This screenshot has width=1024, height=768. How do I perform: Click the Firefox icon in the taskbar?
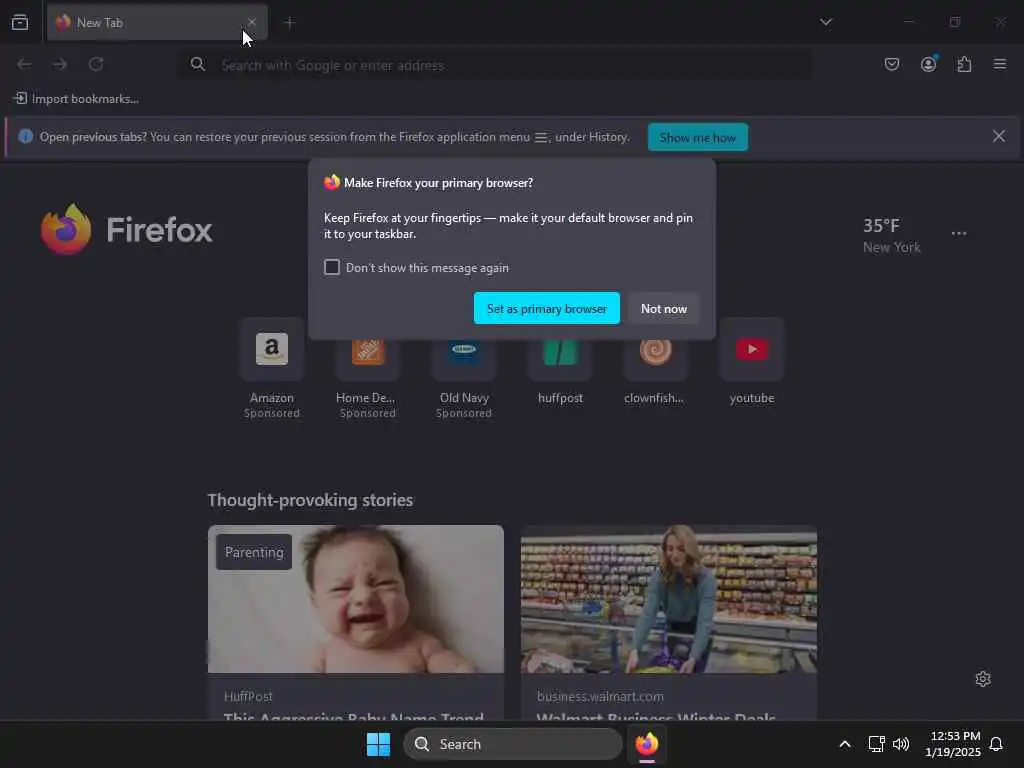tap(647, 744)
